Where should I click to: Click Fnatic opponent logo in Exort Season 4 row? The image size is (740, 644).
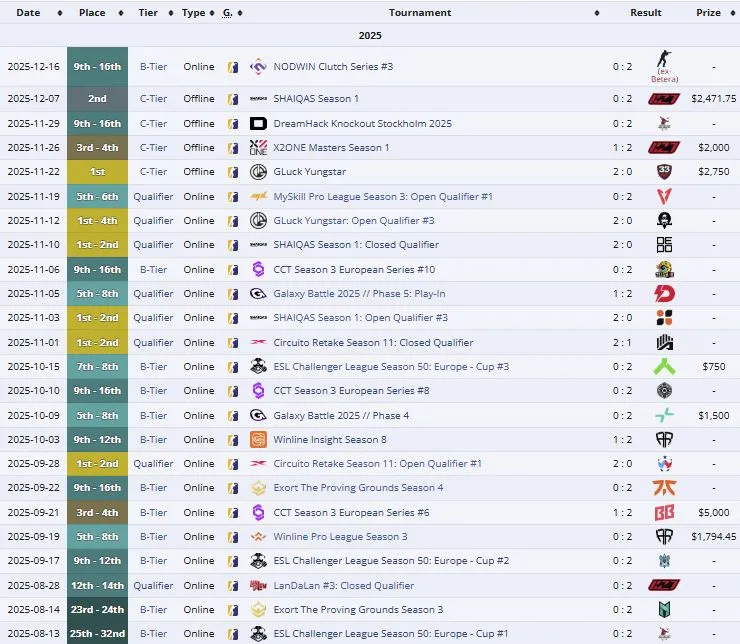point(664,488)
